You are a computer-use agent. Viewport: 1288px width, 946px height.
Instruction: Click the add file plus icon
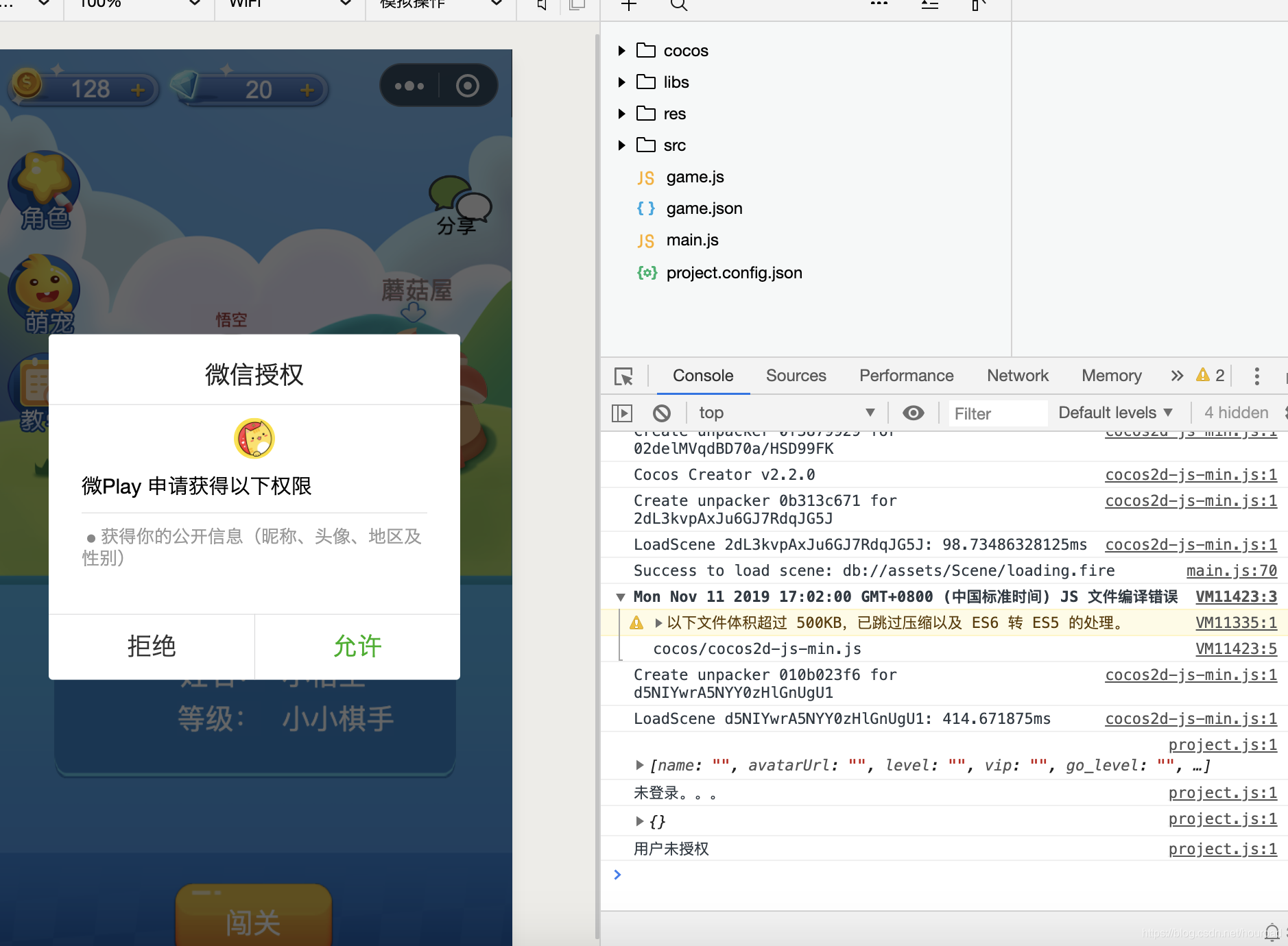point(629,5)
